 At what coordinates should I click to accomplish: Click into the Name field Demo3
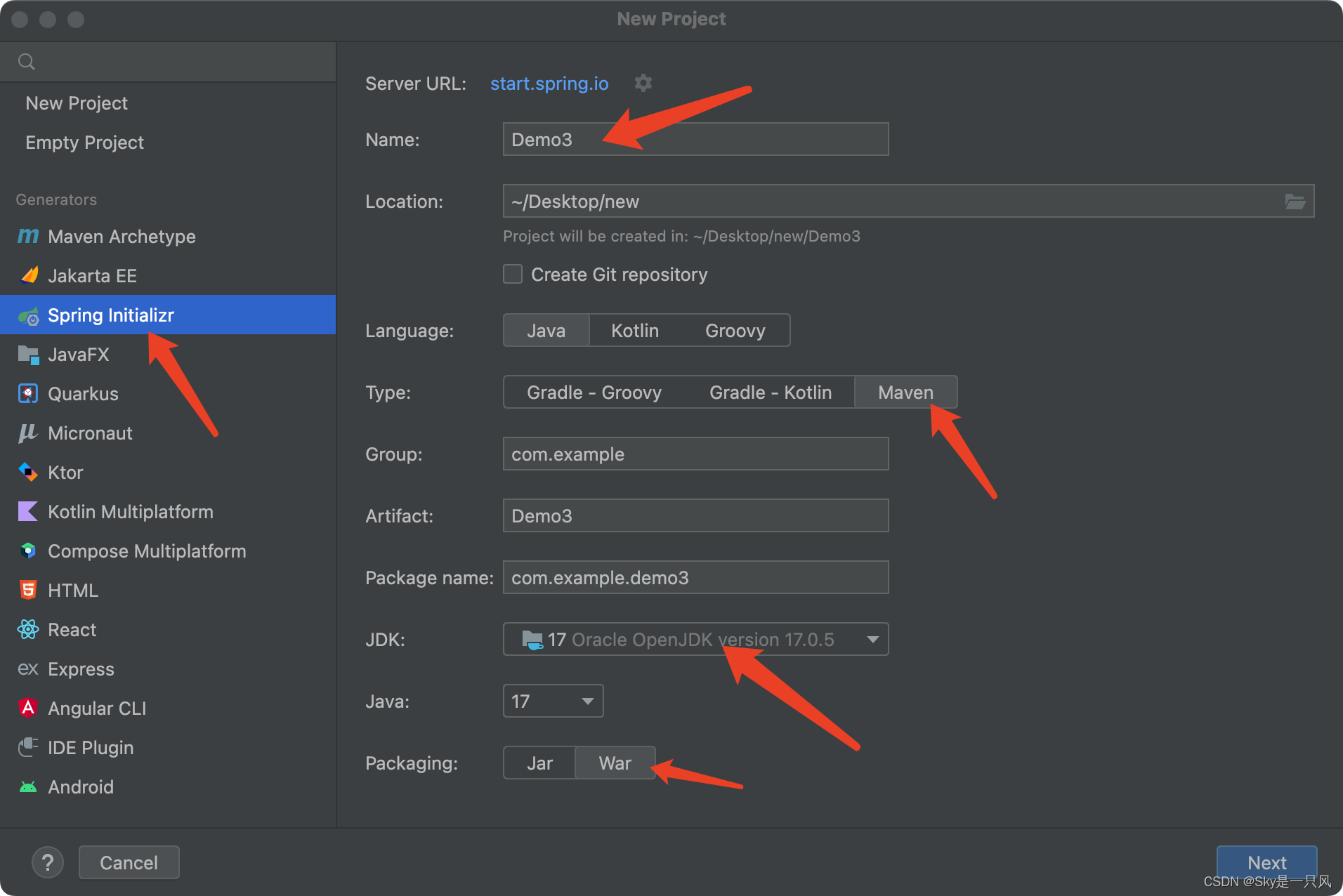coord(696,140)
